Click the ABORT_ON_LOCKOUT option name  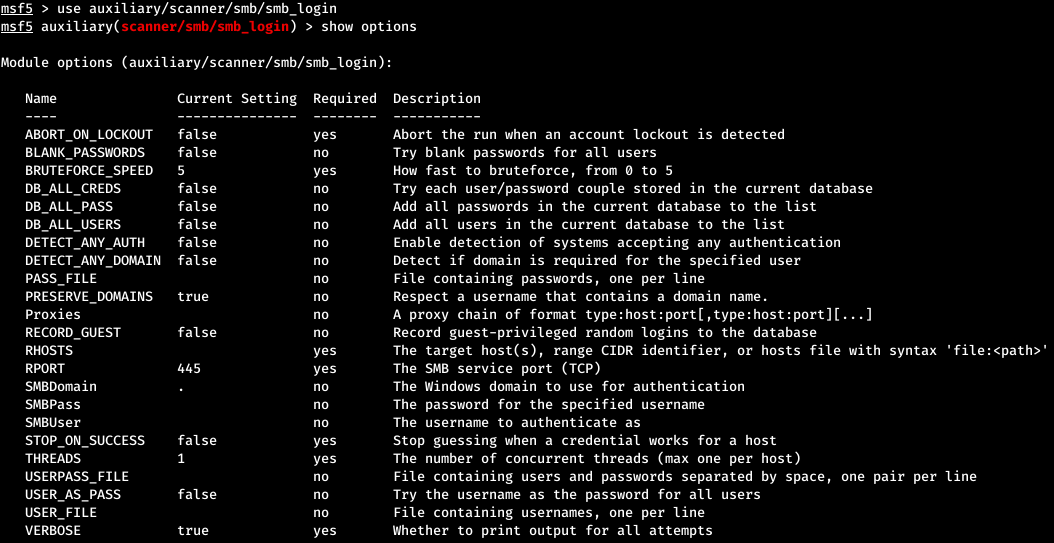click(89, 135)
